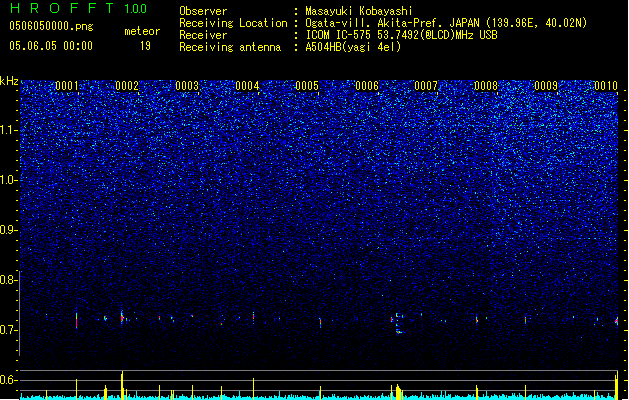Click the Observer label
This screenshot has height=400, width=629.
click(x=203, y=11)
